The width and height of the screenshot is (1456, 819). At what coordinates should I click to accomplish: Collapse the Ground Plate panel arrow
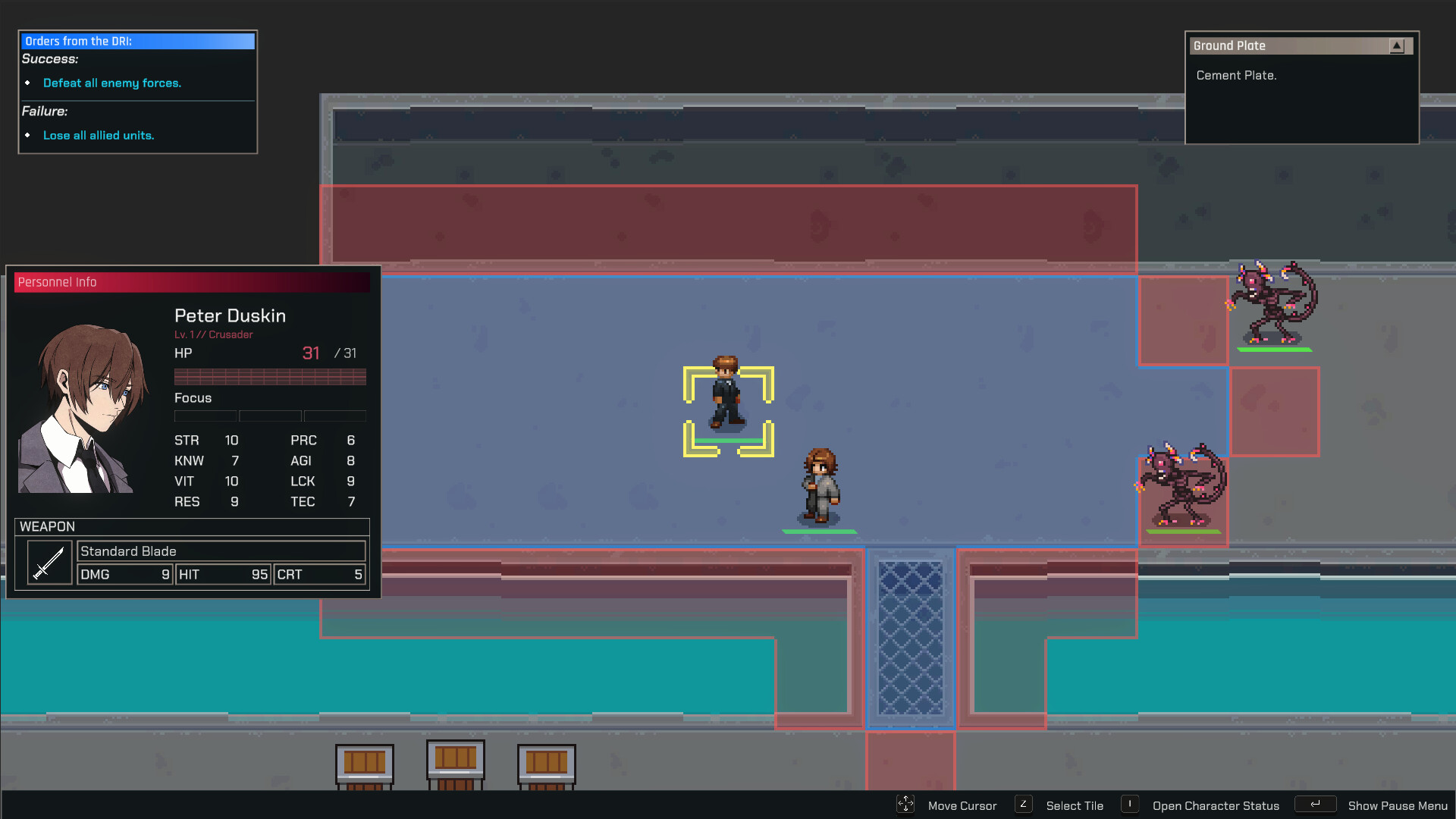pyautogui.click(x=1397, y=45)
